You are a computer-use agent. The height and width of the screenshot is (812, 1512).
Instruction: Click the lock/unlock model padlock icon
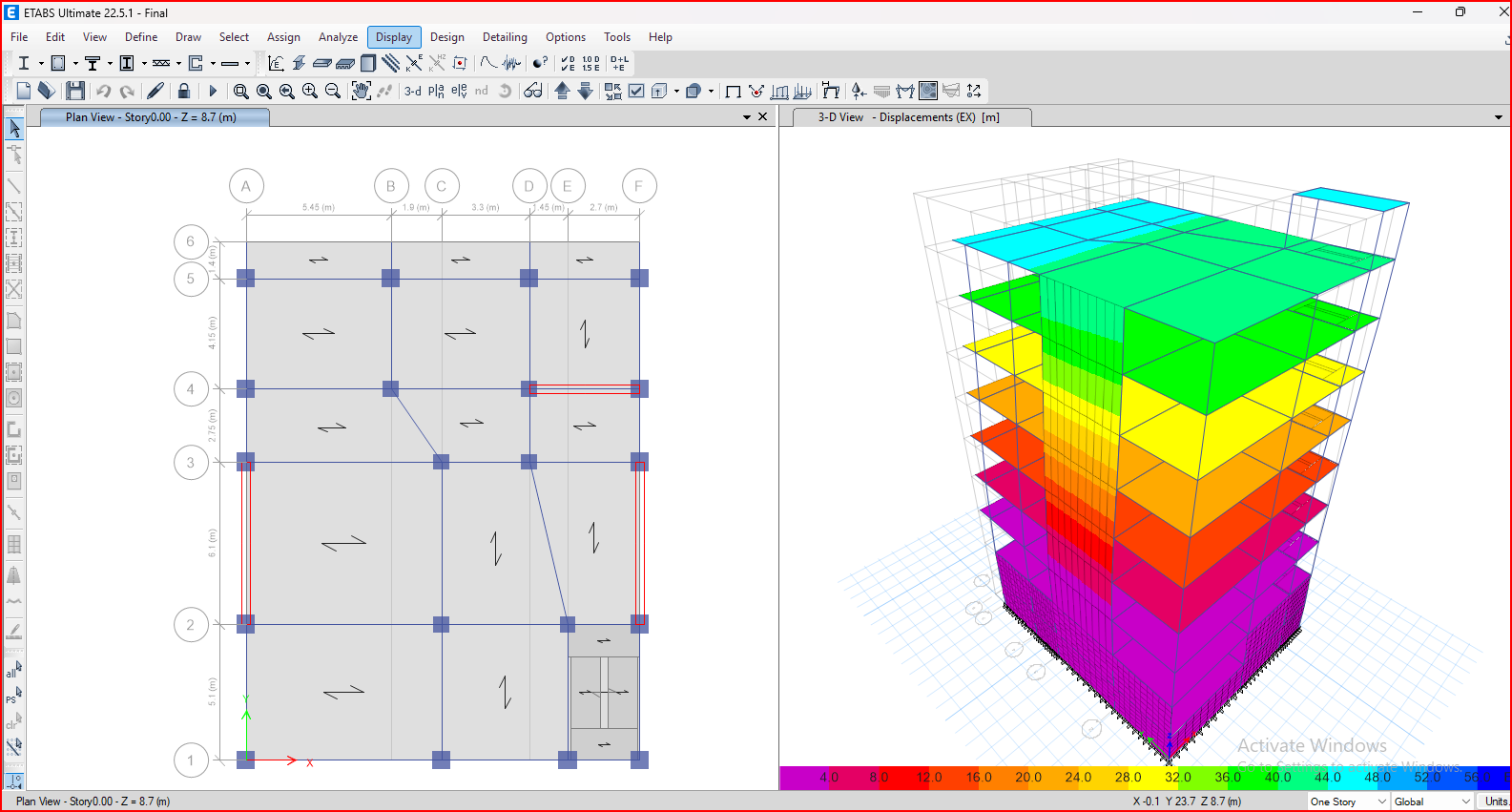click(184, 91)
